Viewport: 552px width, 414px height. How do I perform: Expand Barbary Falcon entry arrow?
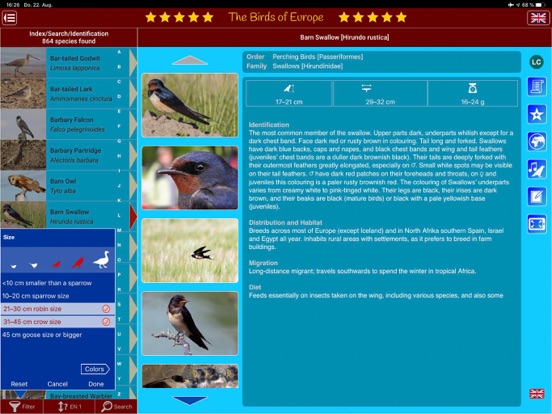pos(133,124)
